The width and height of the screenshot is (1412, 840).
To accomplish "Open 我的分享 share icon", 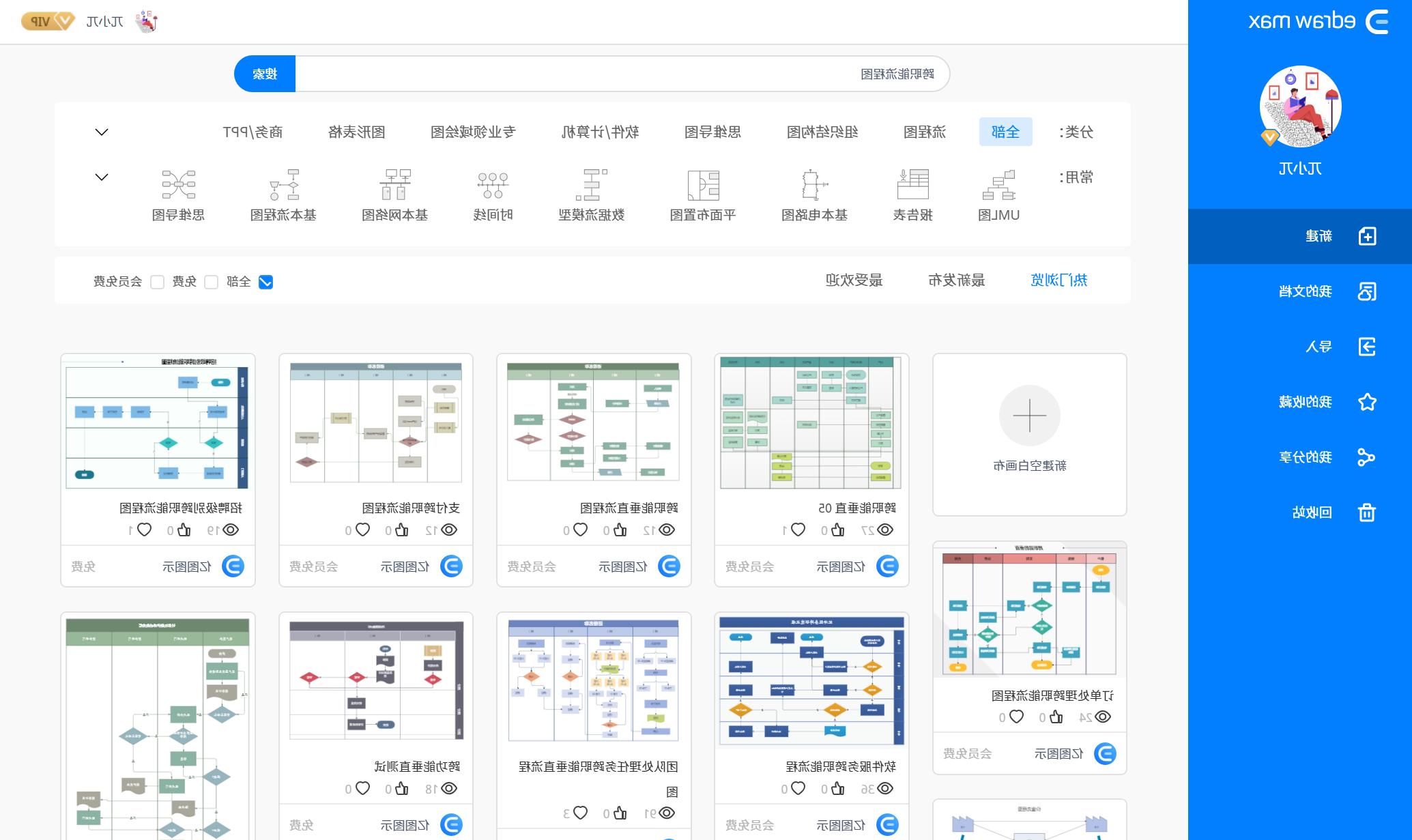I will pyautogui.click(x=1367, y=457).
